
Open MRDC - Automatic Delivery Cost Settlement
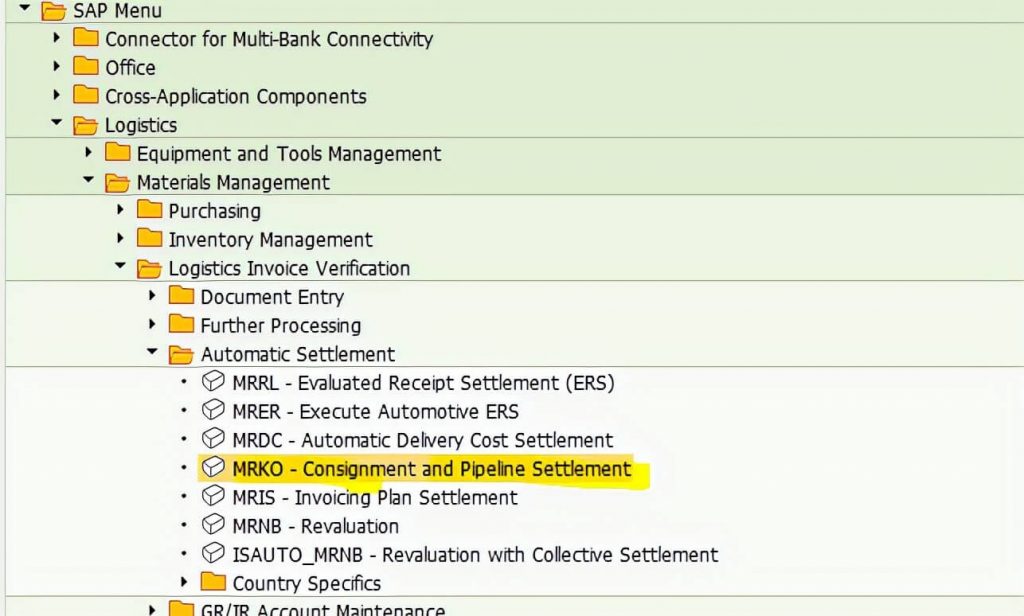coord(423,440)
